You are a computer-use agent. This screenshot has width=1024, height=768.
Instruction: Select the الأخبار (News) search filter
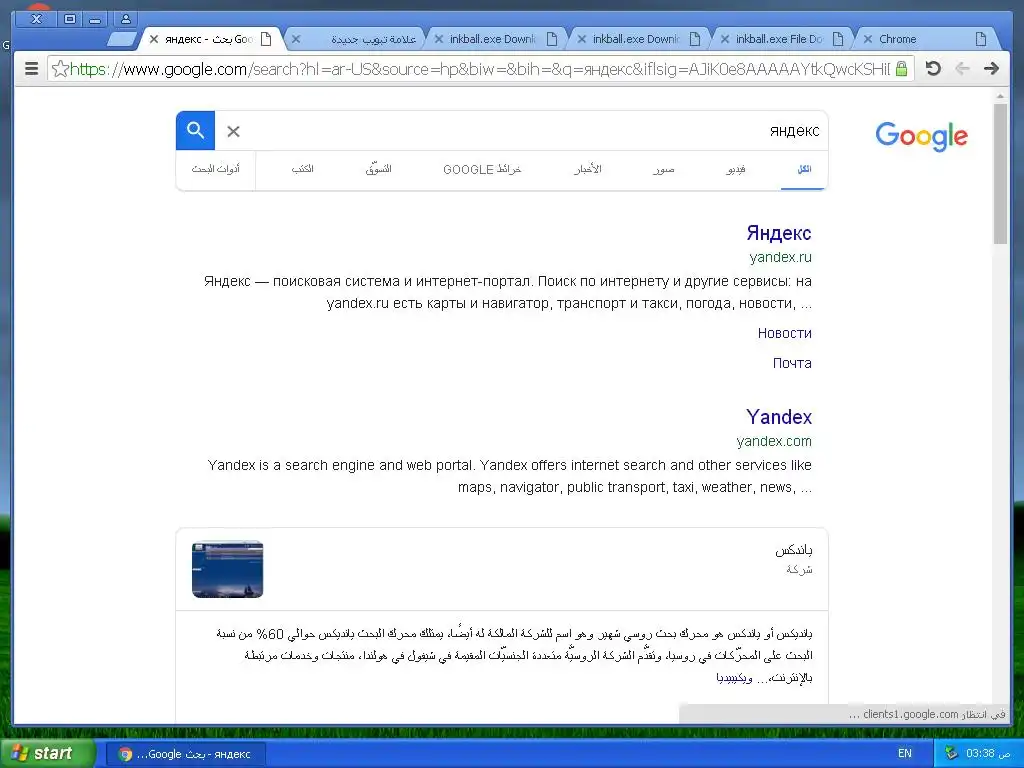click(588, 169)
